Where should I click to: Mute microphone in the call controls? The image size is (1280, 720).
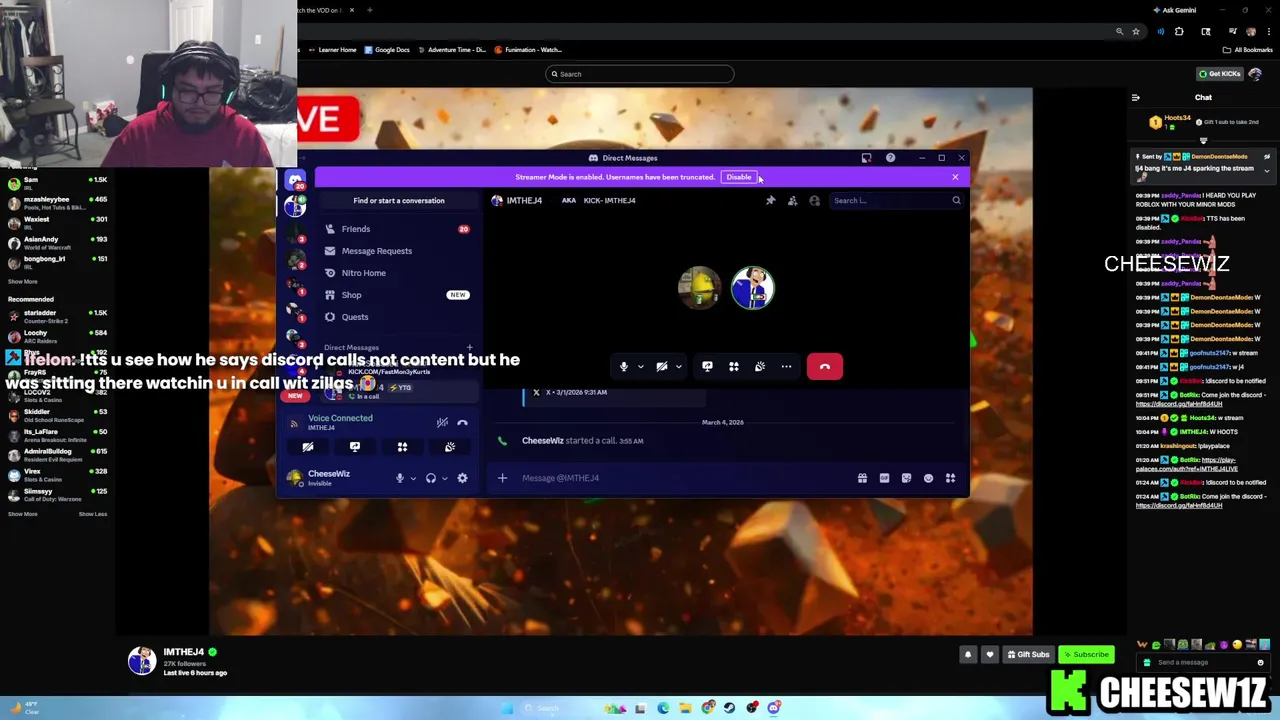[x=623, y=367]
